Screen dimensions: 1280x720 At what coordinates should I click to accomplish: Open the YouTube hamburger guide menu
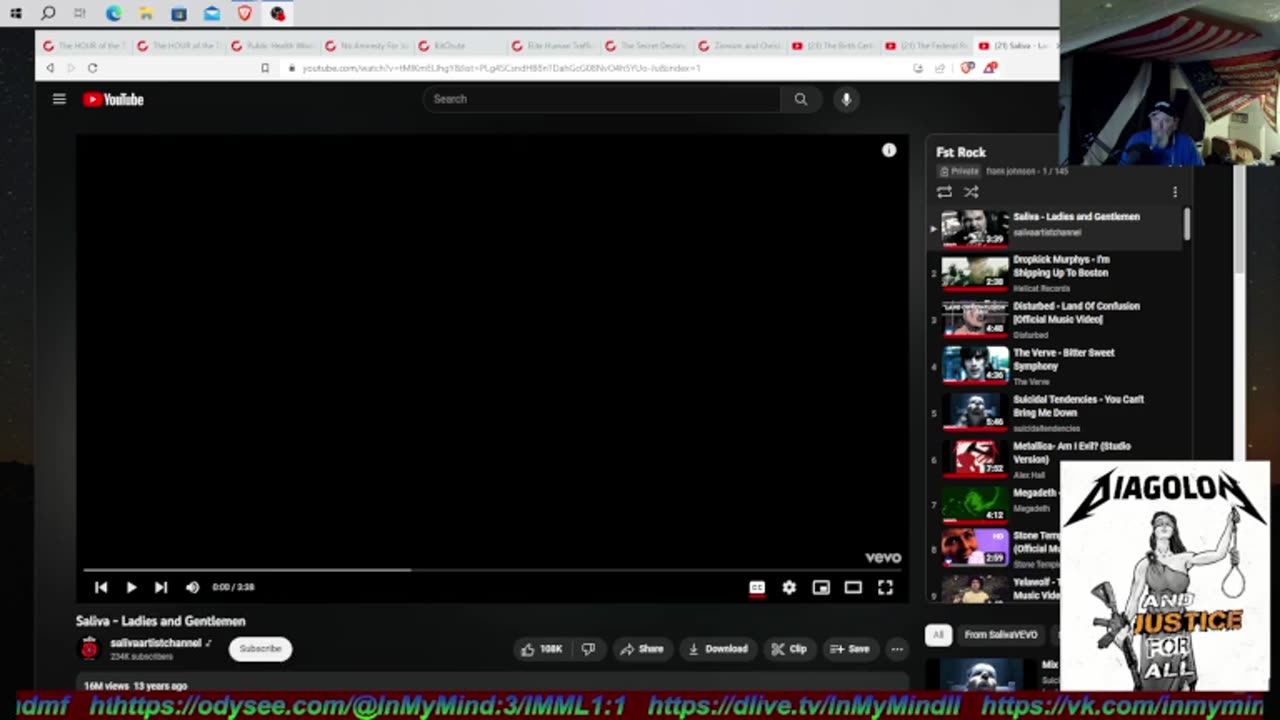[x=59, y=99]
